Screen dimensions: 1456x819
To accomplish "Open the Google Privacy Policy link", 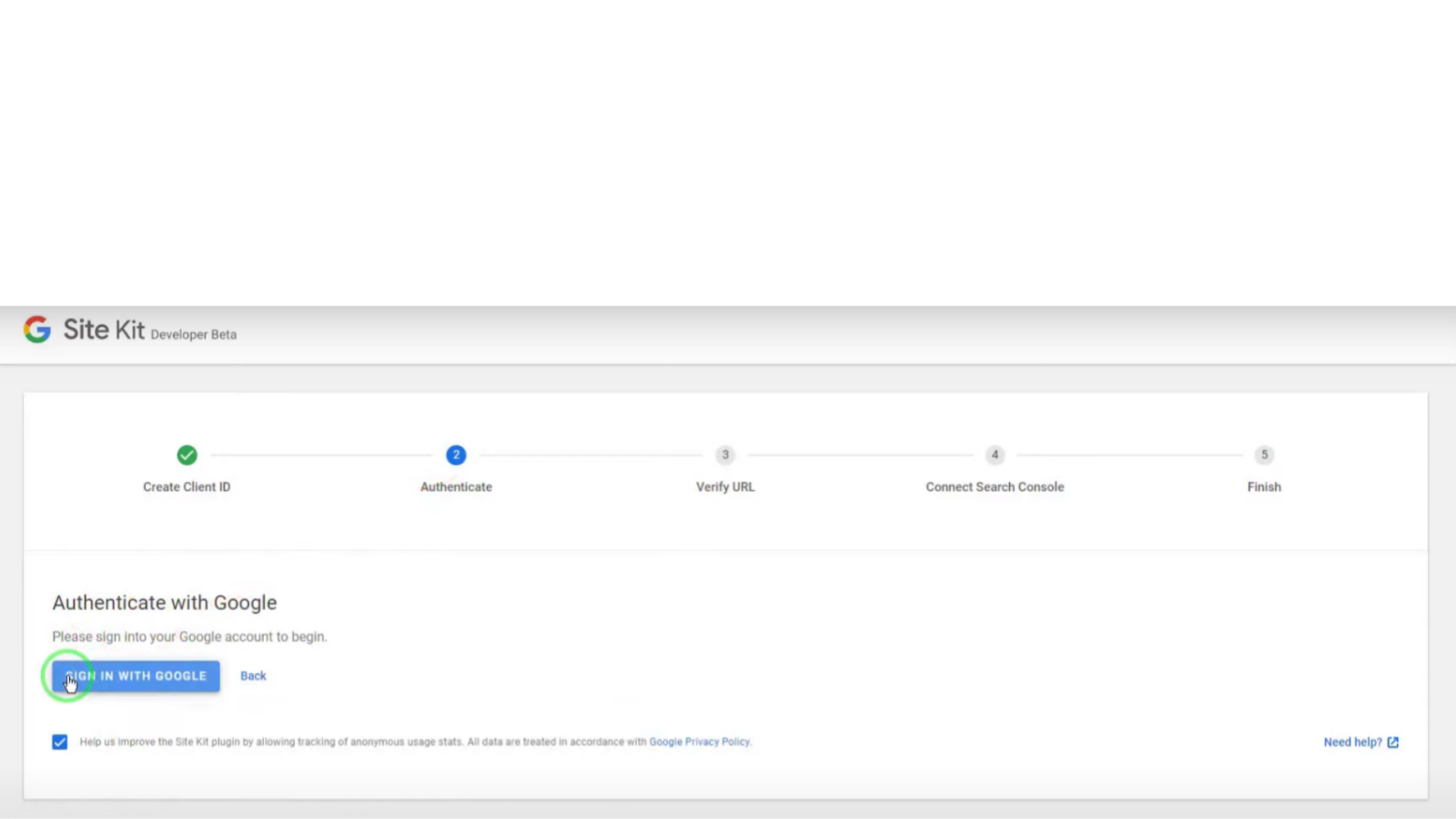I will [700, 743].
